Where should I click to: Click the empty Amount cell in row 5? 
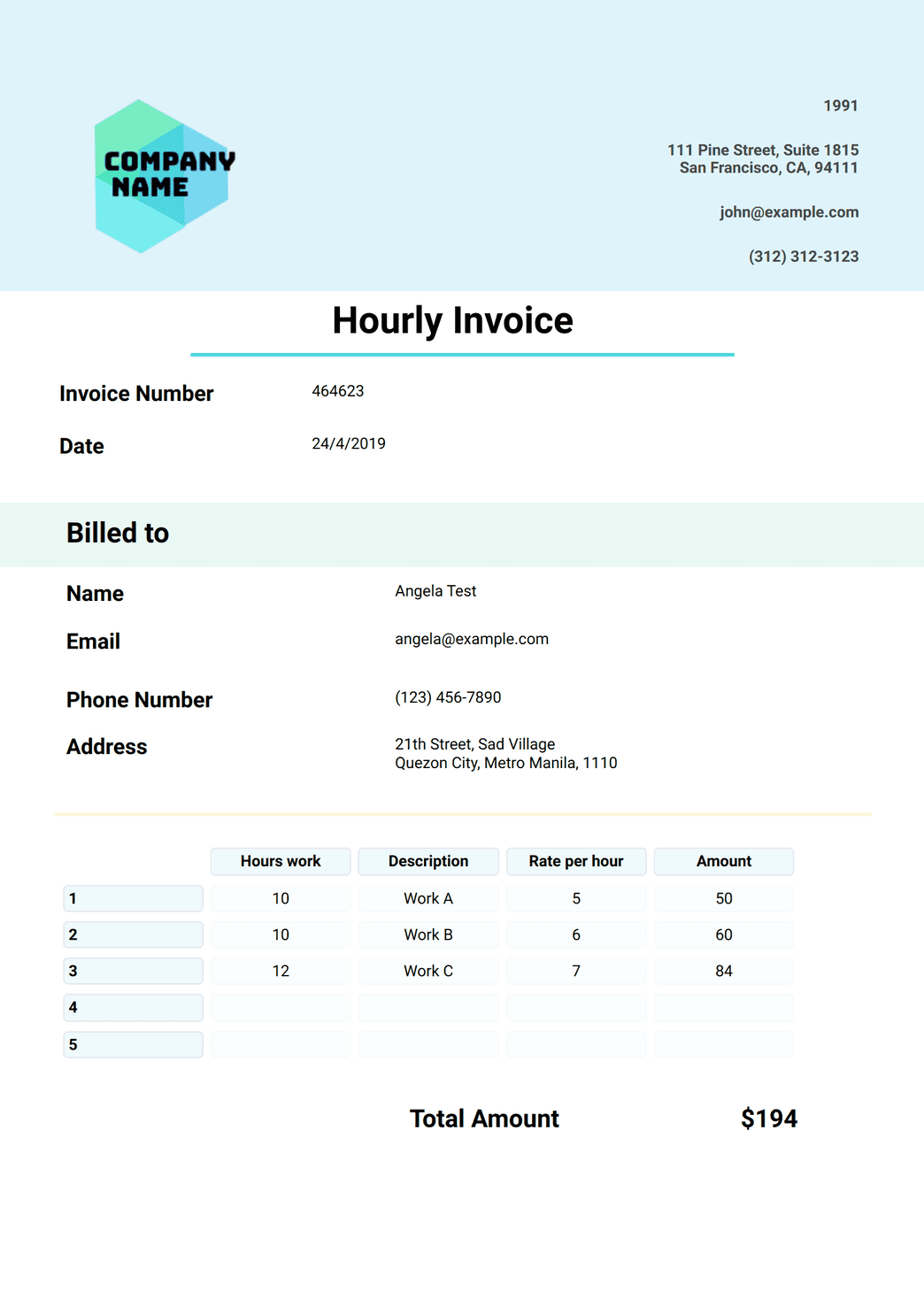[x=724, y=1044]
